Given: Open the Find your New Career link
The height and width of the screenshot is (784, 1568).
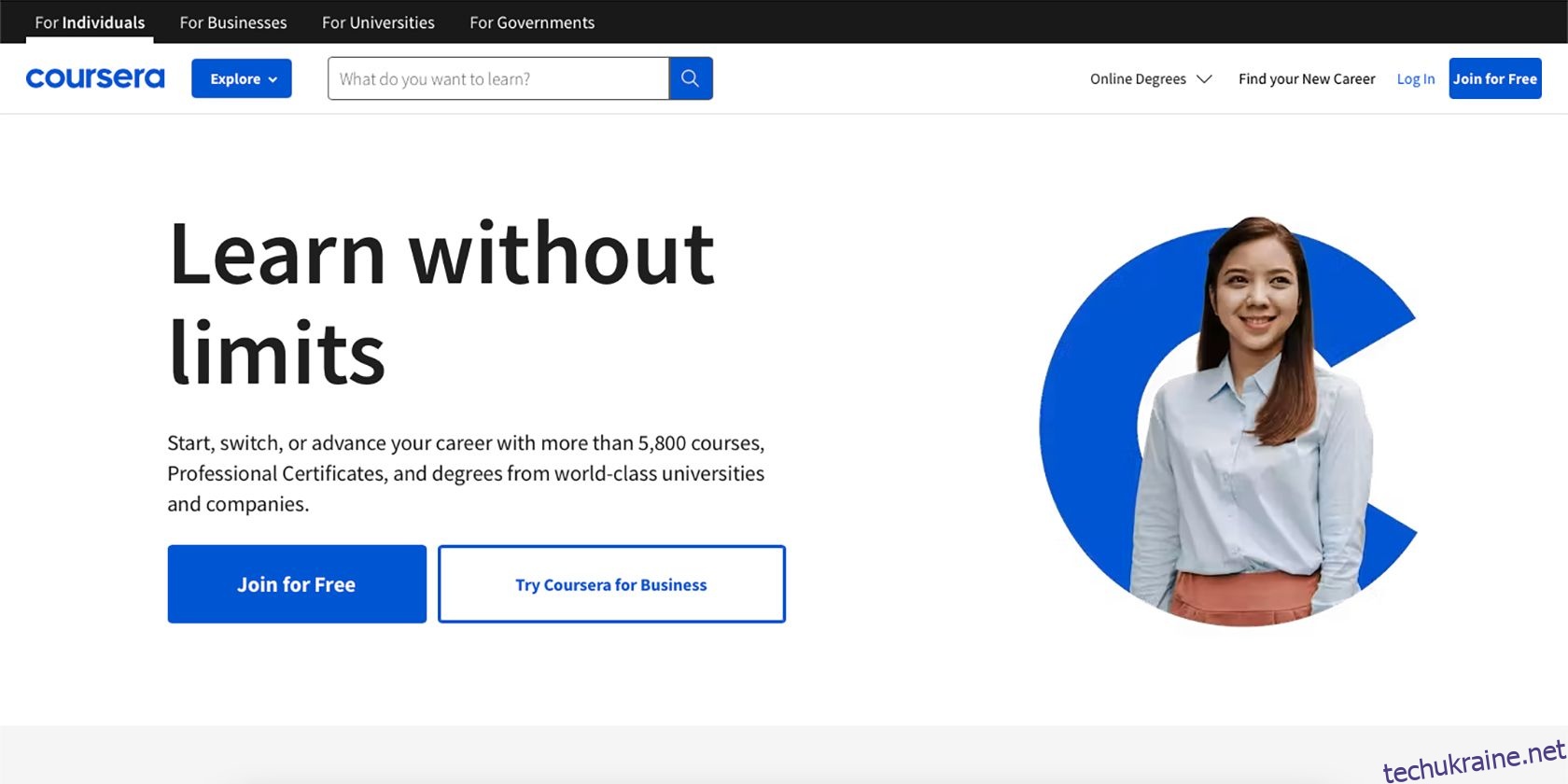Looking at the screenshot, I should coord(1307,79).
